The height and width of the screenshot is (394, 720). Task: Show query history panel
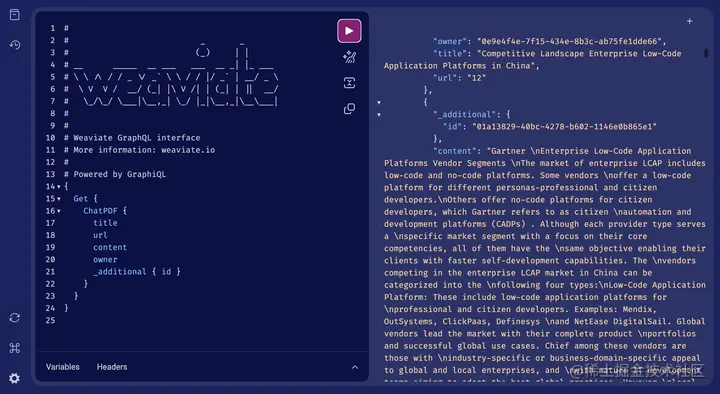click(x=15, y=45)
